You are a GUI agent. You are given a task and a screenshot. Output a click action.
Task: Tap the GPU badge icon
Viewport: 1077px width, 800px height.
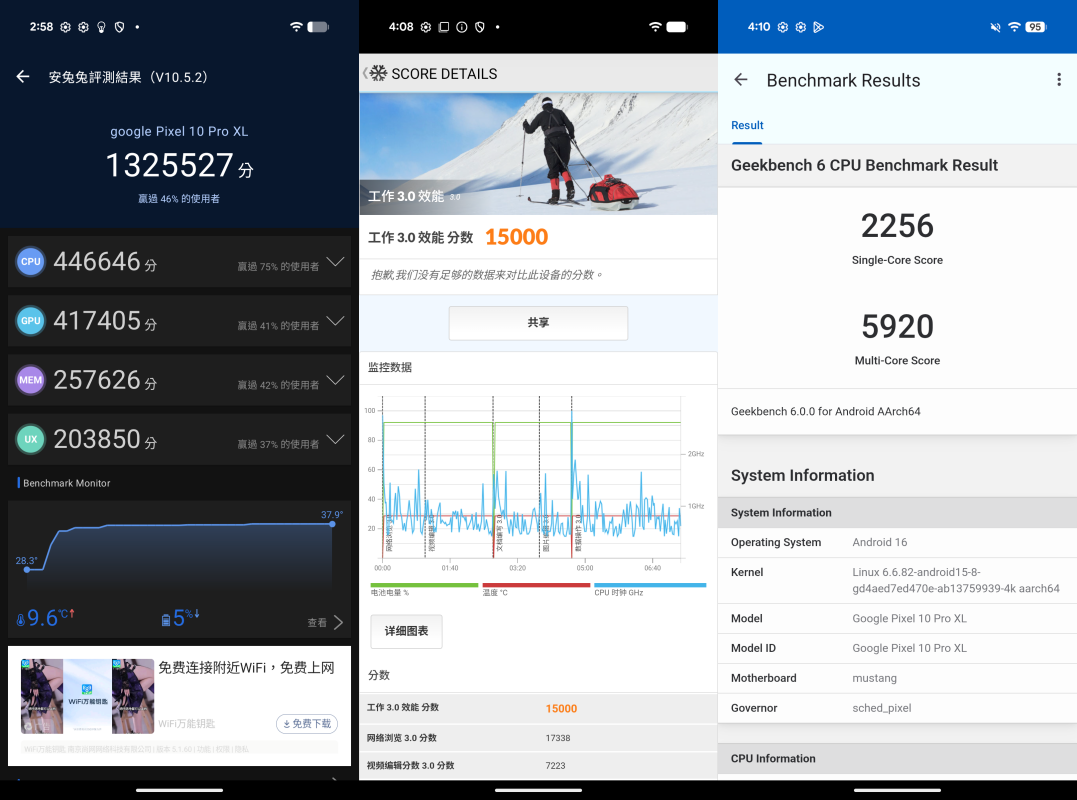tap(30, 321)
